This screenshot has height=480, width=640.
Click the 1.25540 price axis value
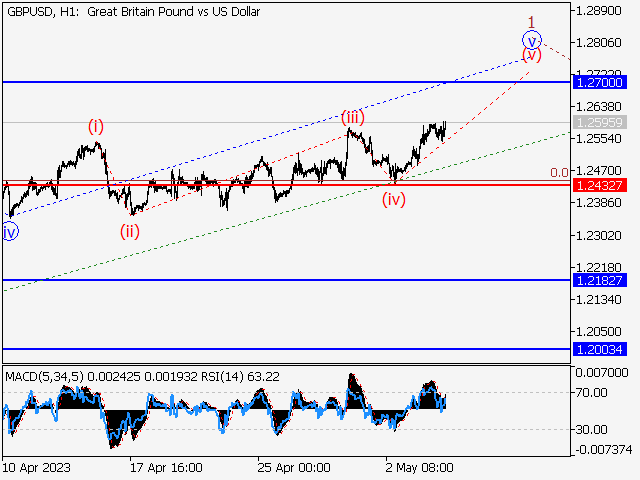pyautogui.click(x=598, y=139)
